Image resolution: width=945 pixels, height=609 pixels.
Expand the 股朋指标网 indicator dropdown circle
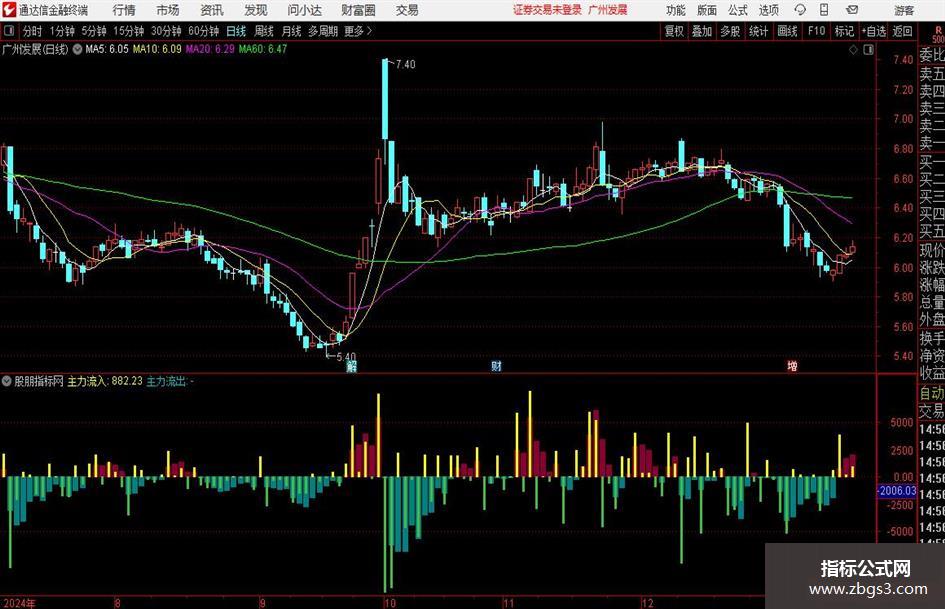7,381
